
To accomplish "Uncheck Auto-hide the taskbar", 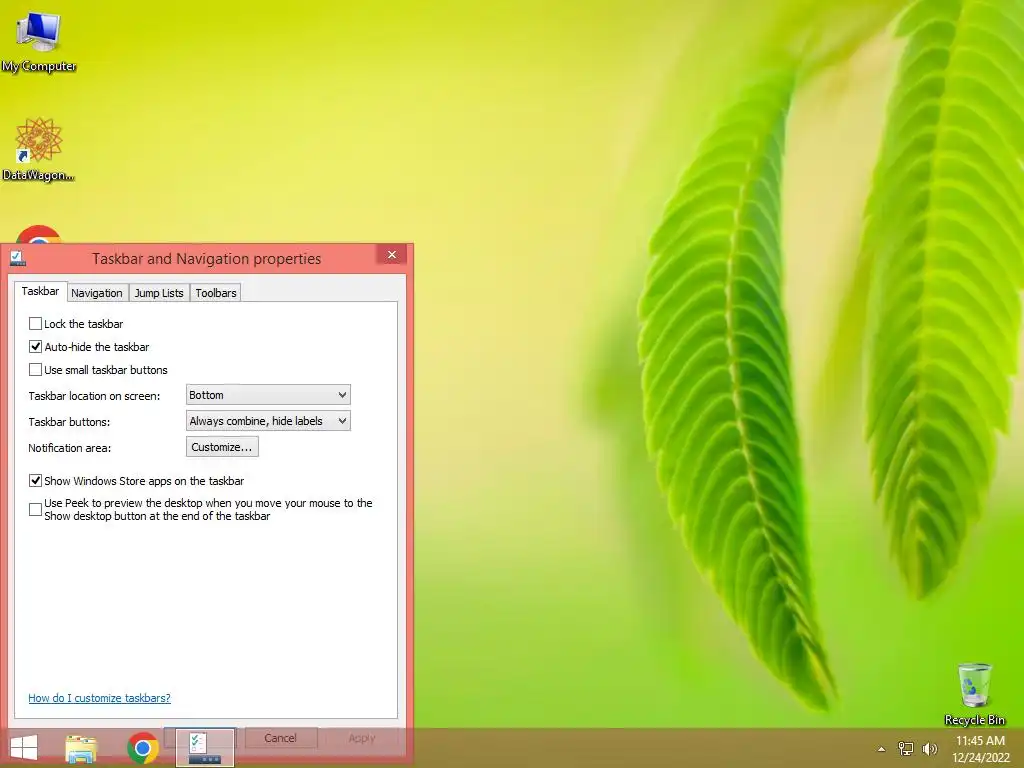I will pos(35,347).
